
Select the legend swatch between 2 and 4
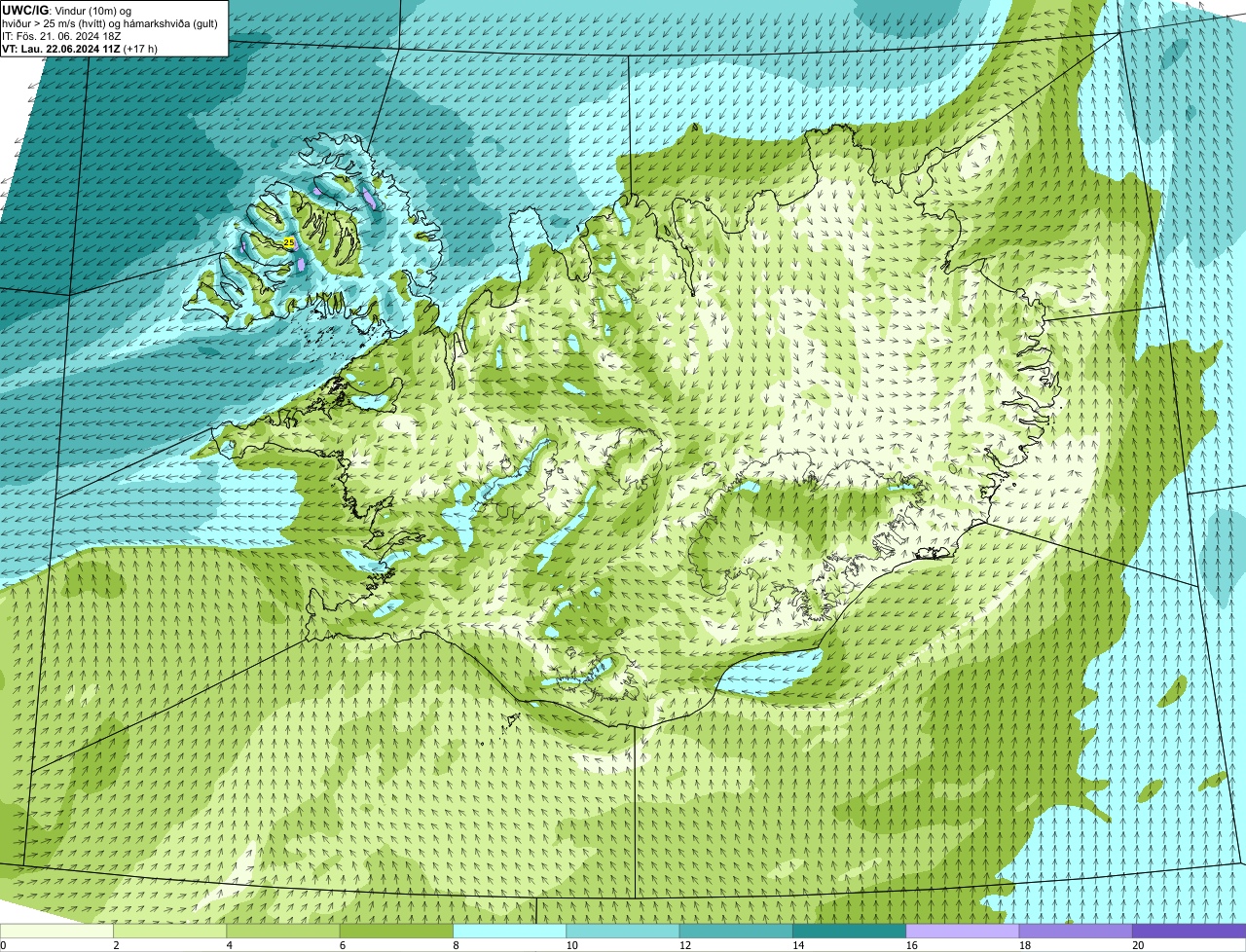[x=170, y=931]
